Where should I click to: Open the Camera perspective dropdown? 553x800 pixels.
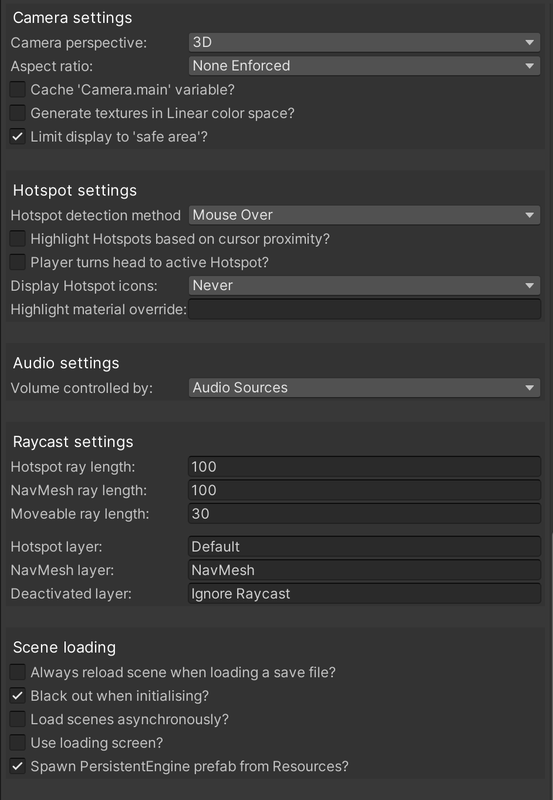pos(364,42)
